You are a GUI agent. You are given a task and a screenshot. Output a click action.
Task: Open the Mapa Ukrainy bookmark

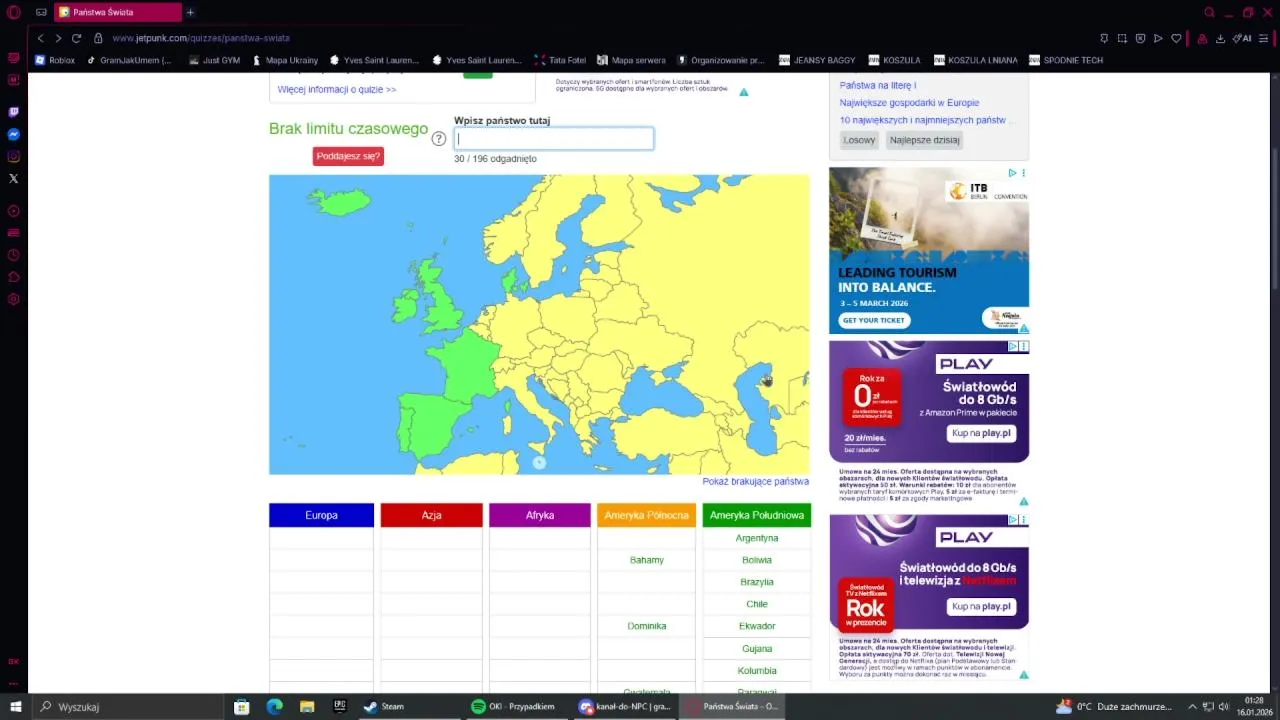(285, 60)
